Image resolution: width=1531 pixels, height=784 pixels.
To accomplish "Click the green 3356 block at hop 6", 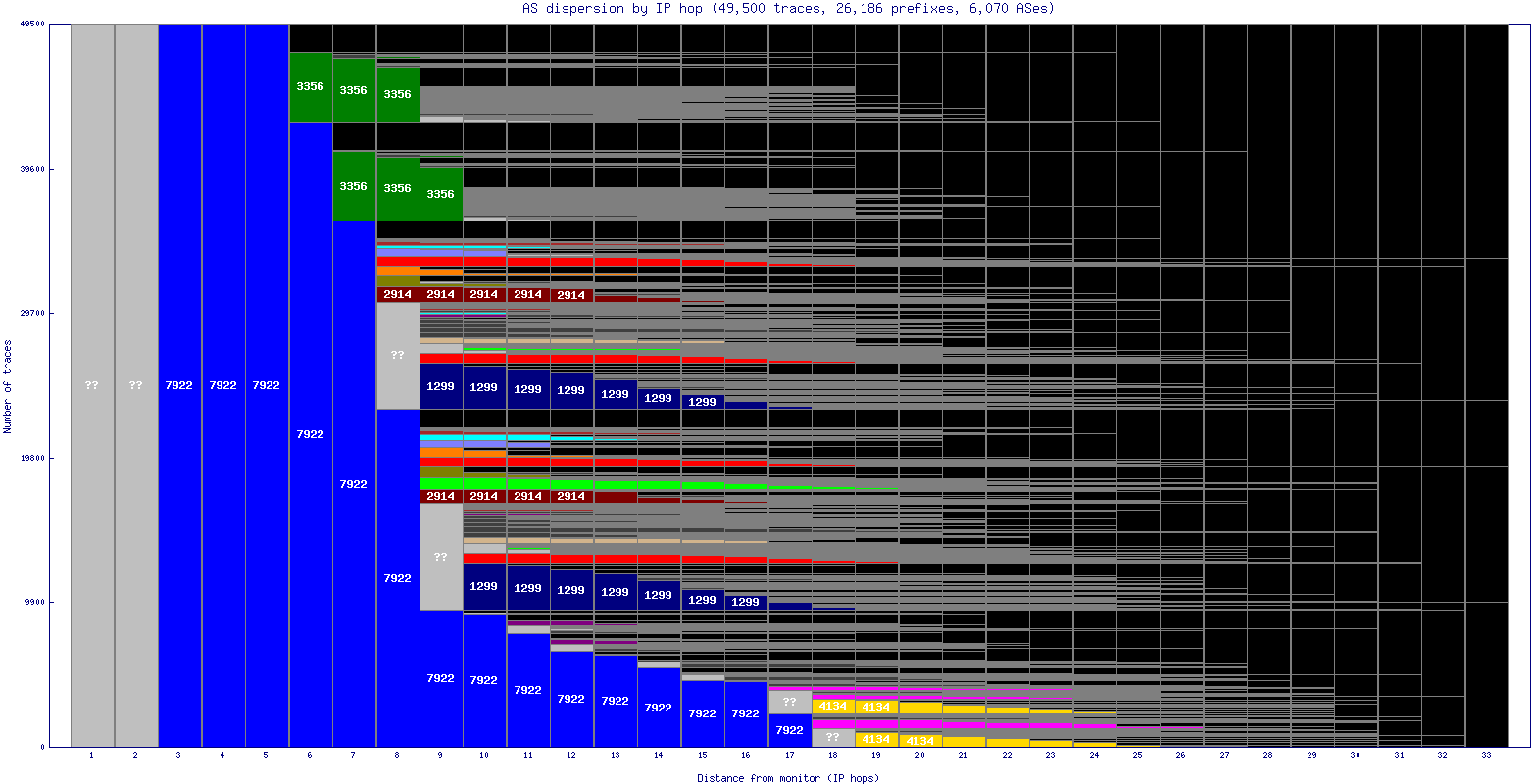I will 310,86.
